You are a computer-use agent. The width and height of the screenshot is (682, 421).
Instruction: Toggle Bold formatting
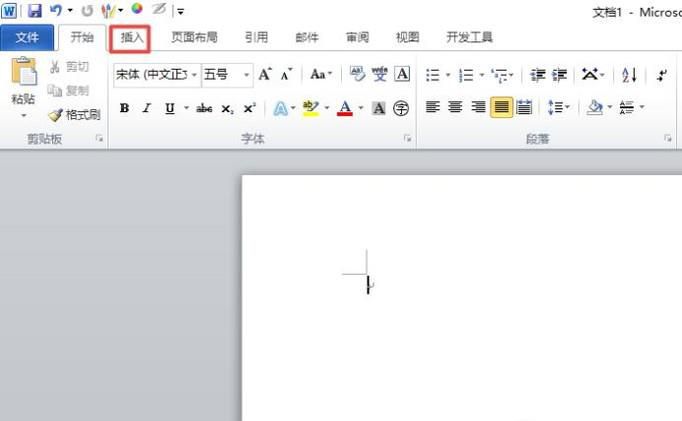pyautogui.click(x=125, y=108)
